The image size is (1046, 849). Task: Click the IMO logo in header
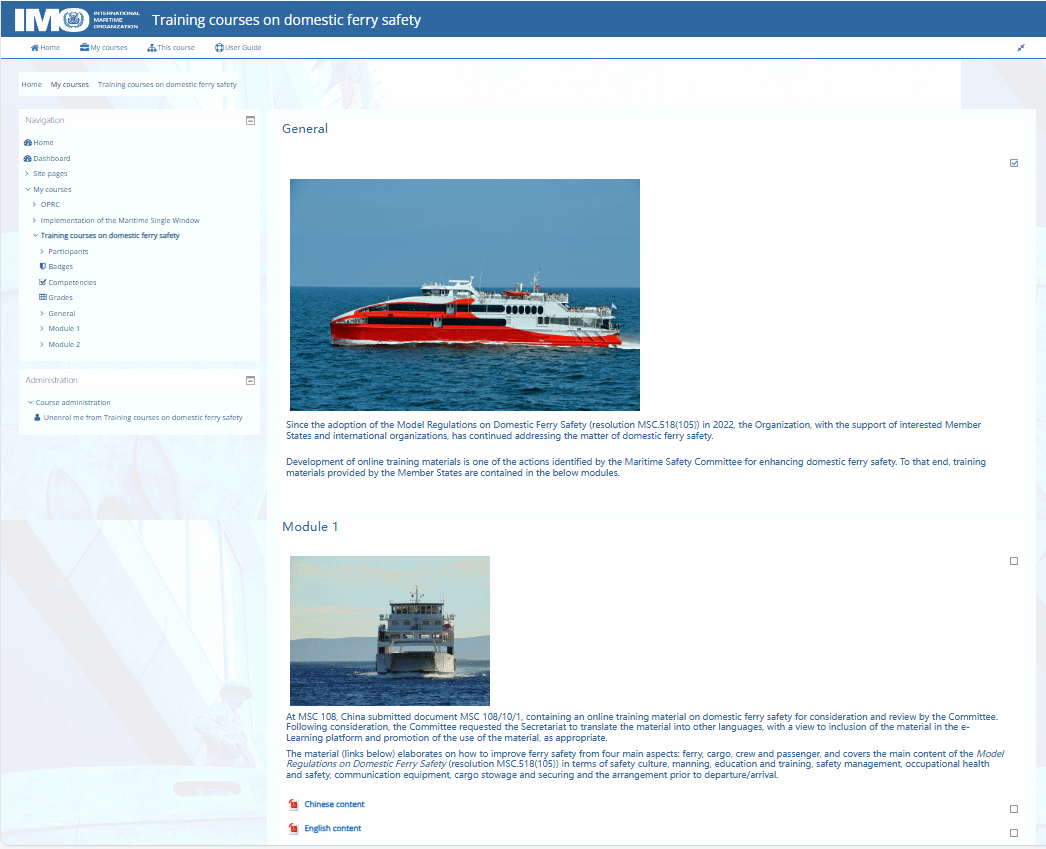pos(77,19)
